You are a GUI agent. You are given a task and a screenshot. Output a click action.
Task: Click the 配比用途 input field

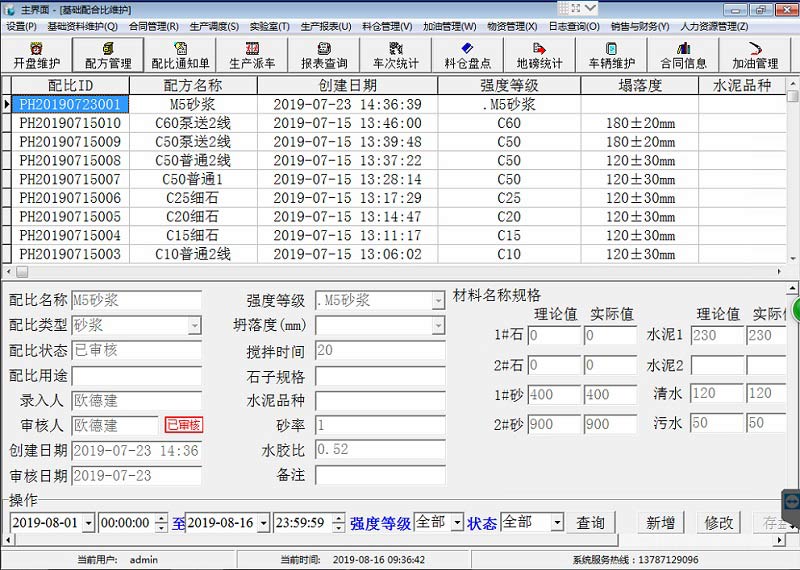coord(137,376)
